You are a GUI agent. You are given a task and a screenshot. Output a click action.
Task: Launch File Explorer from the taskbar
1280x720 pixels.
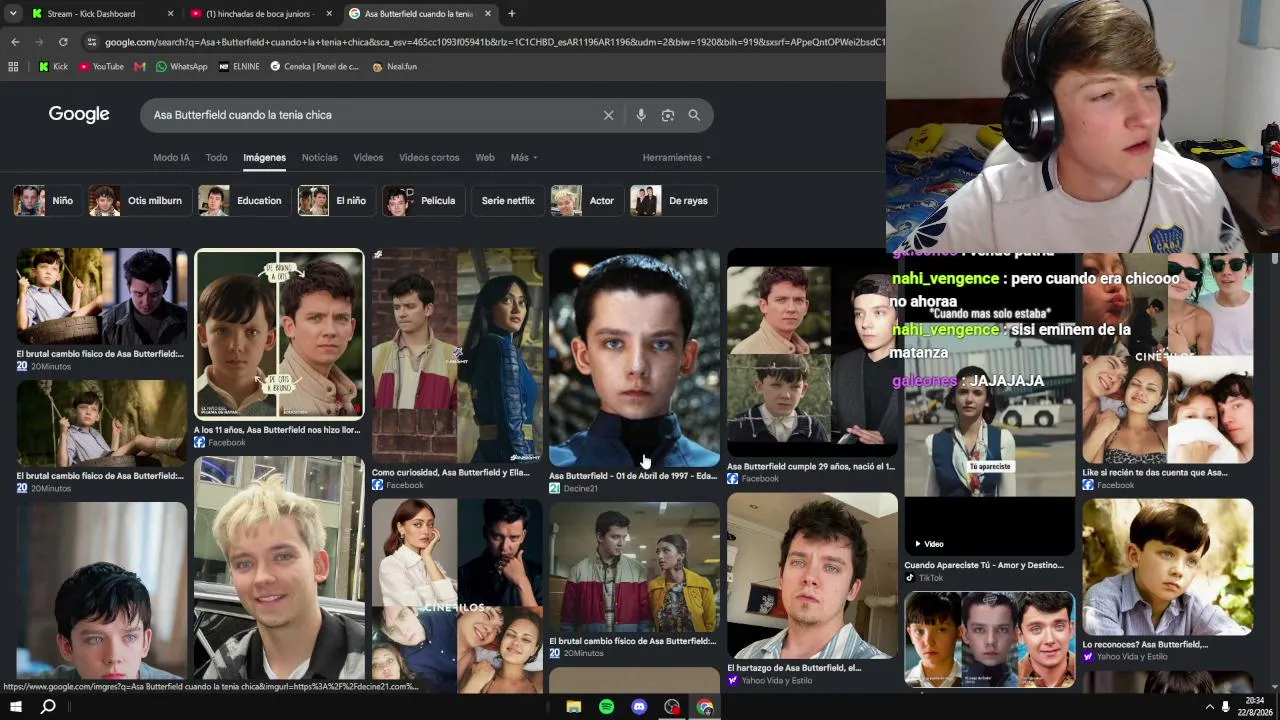tap(573, 707)
